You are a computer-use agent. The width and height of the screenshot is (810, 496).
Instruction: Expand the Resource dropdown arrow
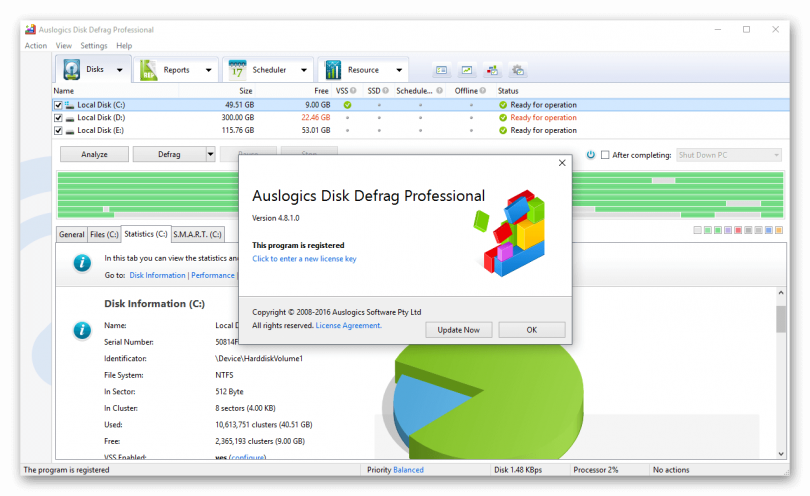pos(399,70)
